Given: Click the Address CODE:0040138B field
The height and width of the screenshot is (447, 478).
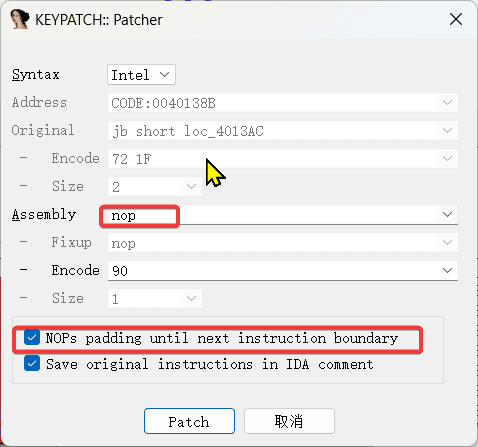Looking at the screenshot, I should click(x=283, y=103).
